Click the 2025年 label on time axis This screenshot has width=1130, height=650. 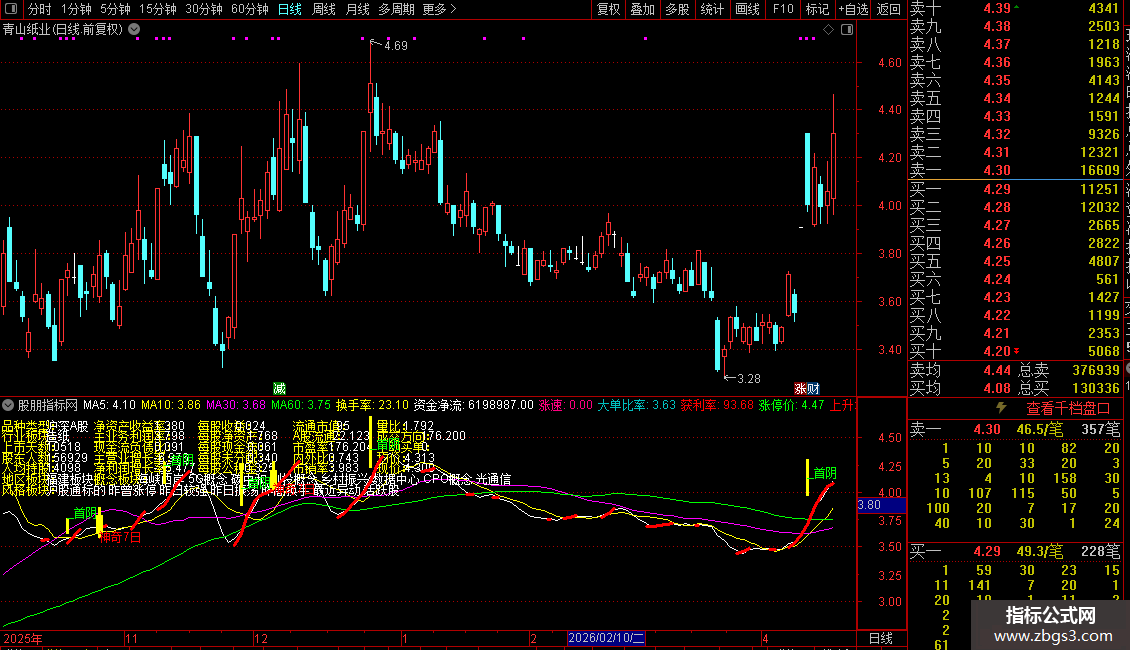click(x=22, y=638)
